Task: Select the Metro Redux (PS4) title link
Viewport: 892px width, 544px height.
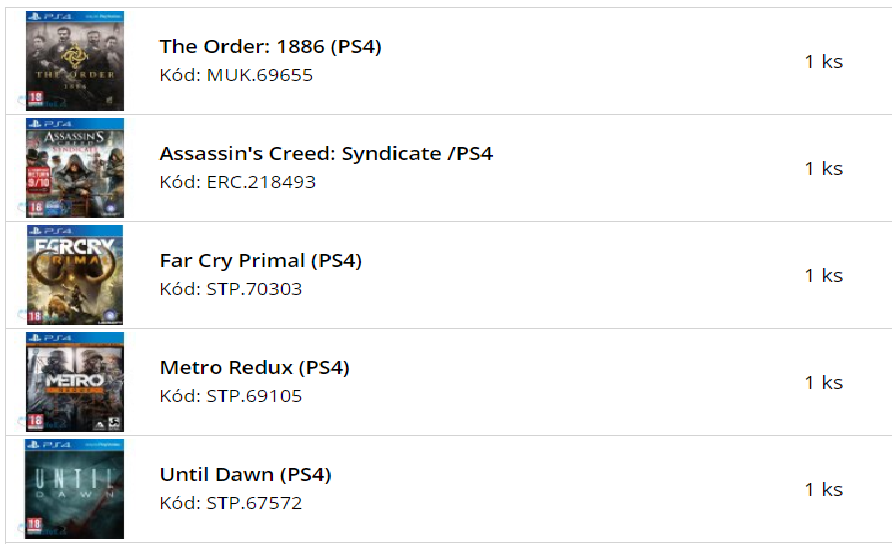Action: [254, 368]
